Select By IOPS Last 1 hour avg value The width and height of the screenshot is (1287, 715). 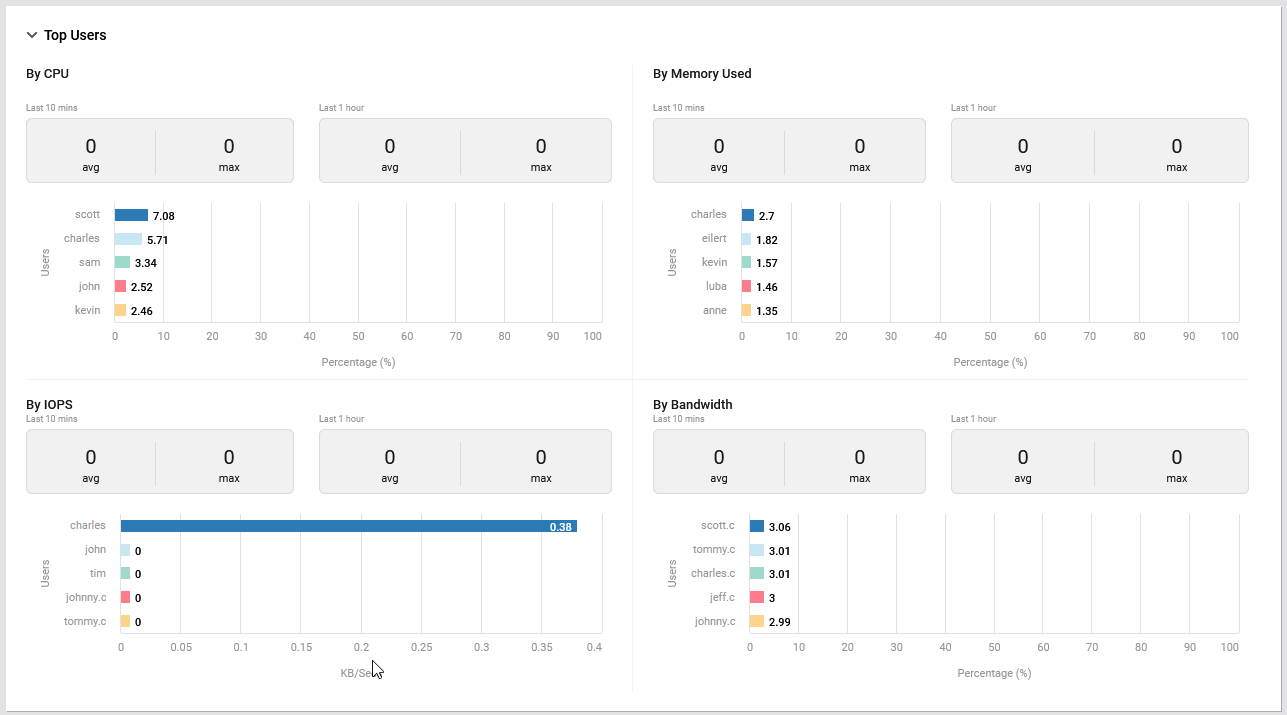[x=390, y=458]
